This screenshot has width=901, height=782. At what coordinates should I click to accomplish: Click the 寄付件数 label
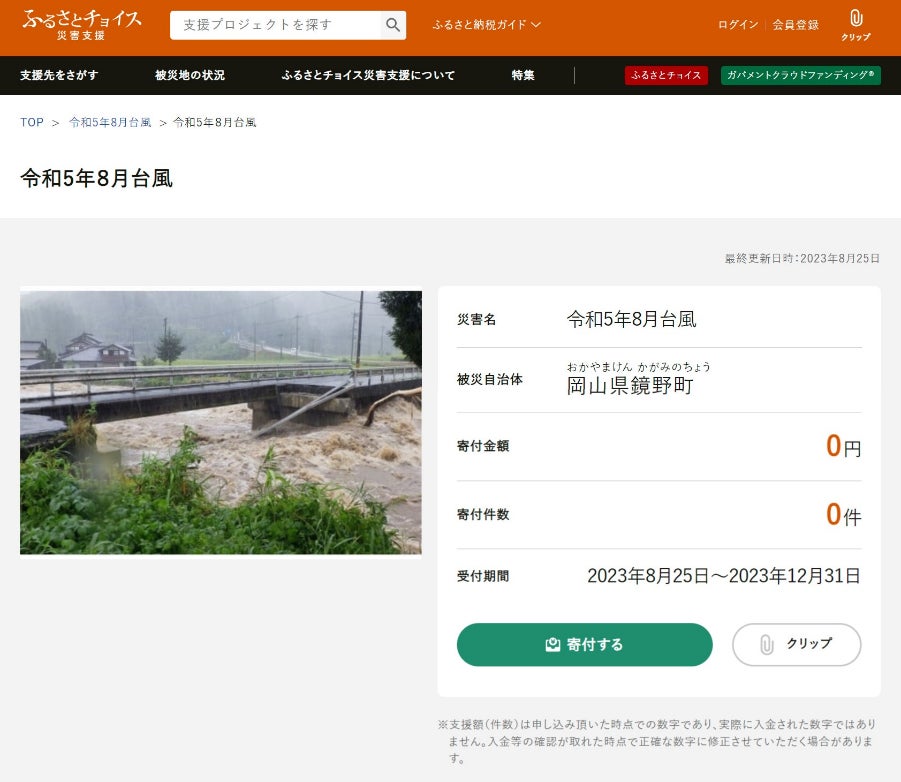point(483,514)
